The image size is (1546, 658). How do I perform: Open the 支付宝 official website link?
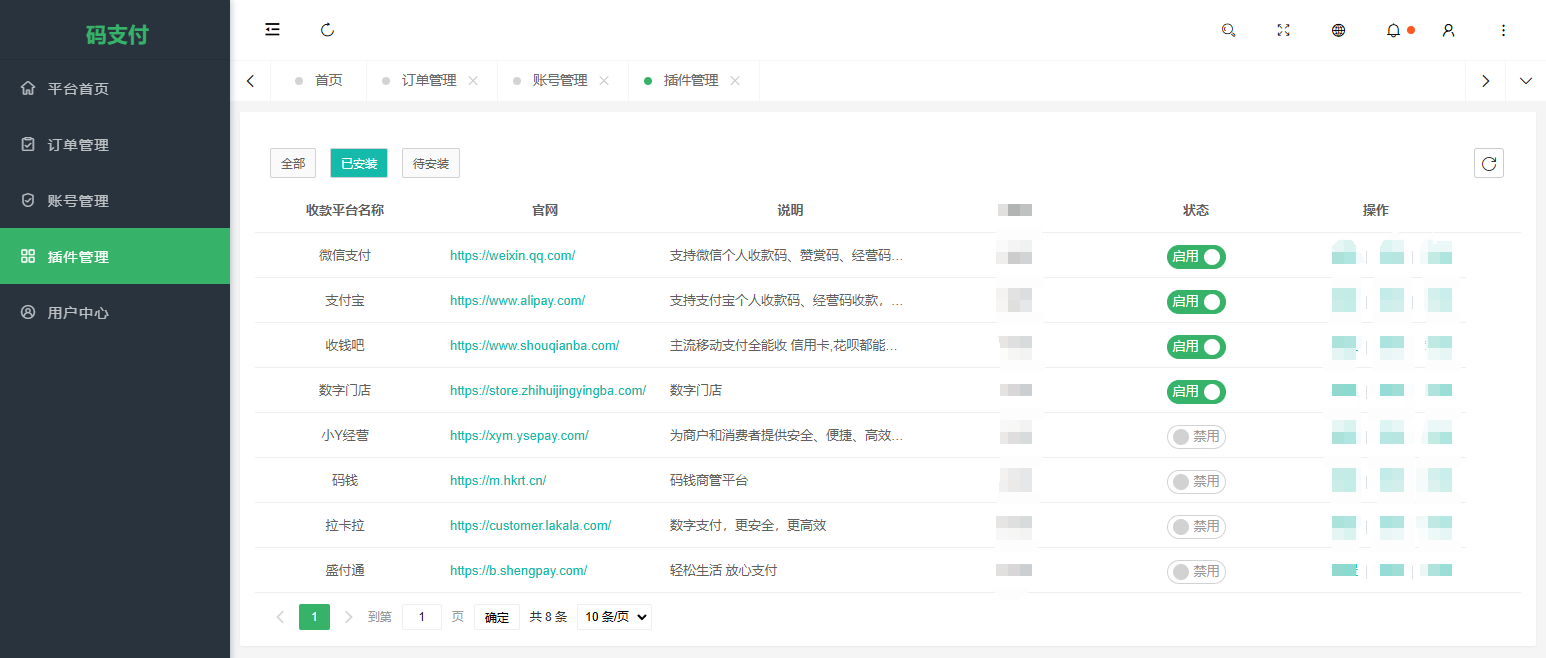coord(517,300)
